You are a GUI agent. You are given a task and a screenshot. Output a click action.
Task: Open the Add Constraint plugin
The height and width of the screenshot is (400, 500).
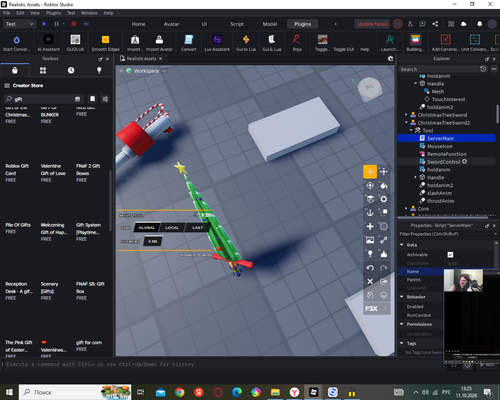pyautogui.click(x=446, y=43)
